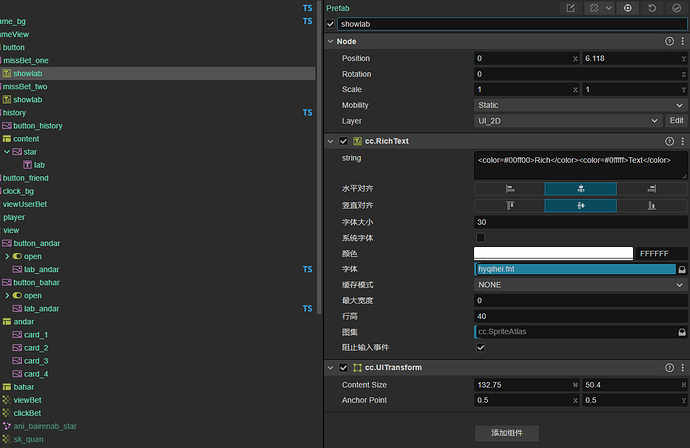The image size is (690, 448).
Task: Click the TS script icon on the history row
Action: [x=308, y=113]
